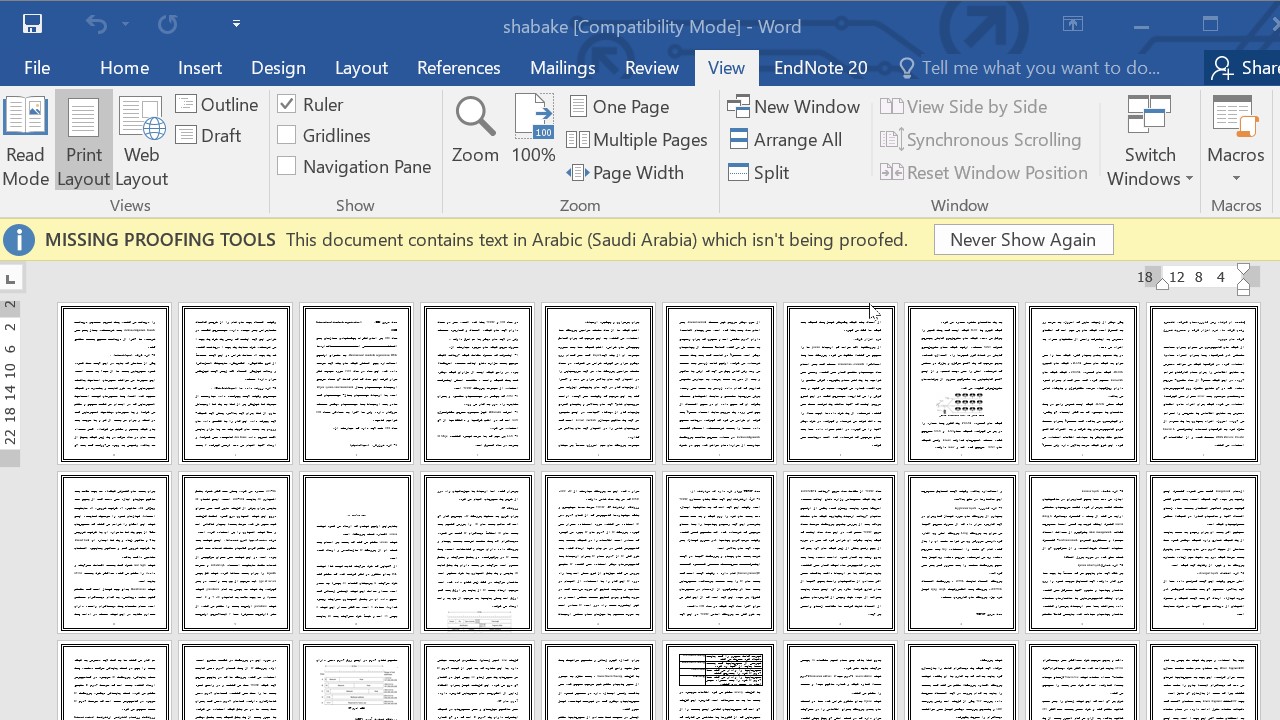The image size is (1280, 720).
Task: Switch to Web Layout view
Action: click(x=142, y=142)
